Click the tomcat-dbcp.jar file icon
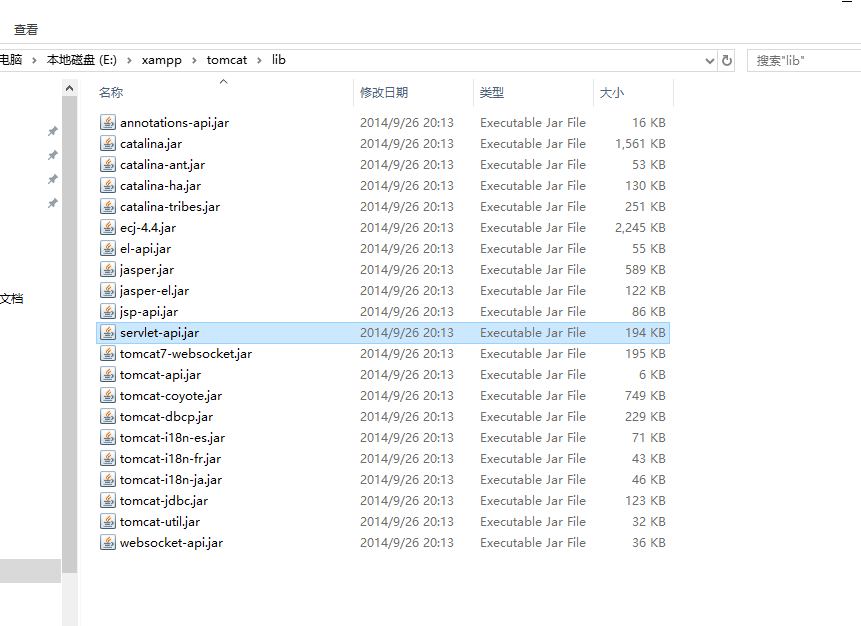This screenshot has width=861, height=626. pos(108,416)
